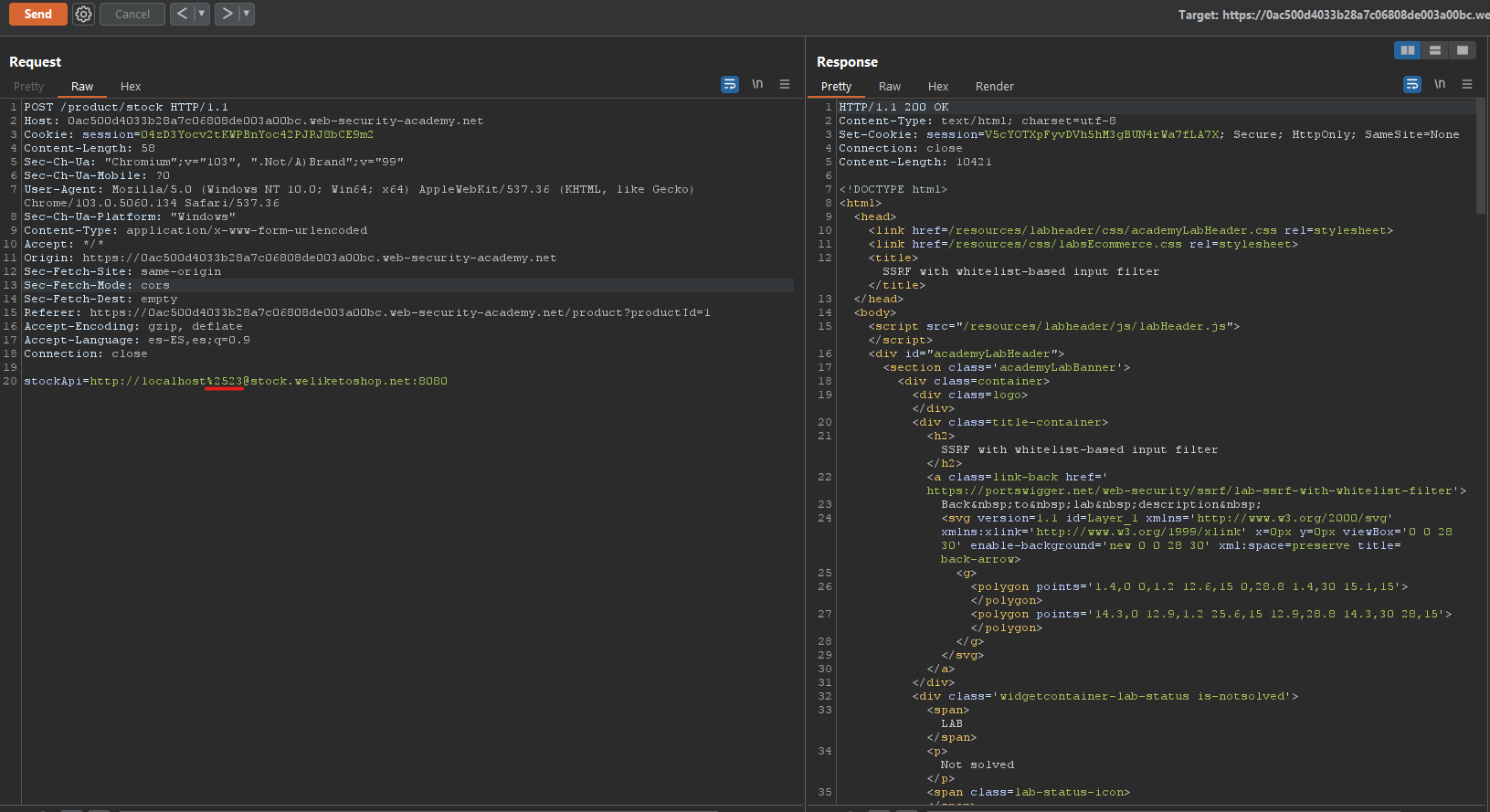Select combined tabbed layout icon
This screenshot has width=1490, height=812.
[x=1463, y=50]
